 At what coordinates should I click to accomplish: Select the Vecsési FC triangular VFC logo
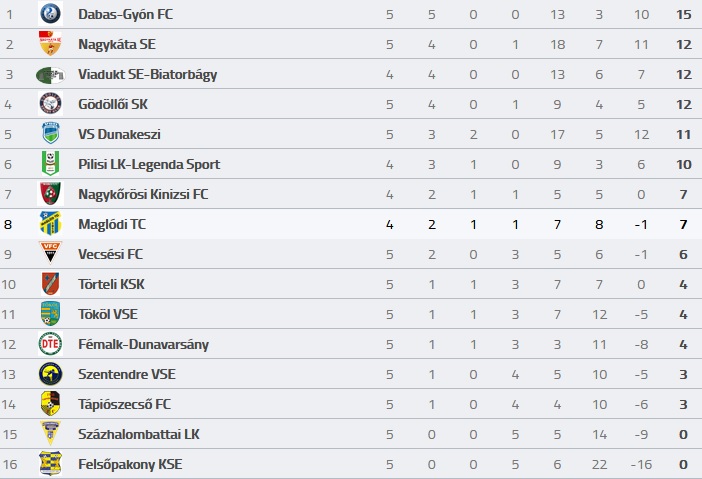tap(50, 253)
